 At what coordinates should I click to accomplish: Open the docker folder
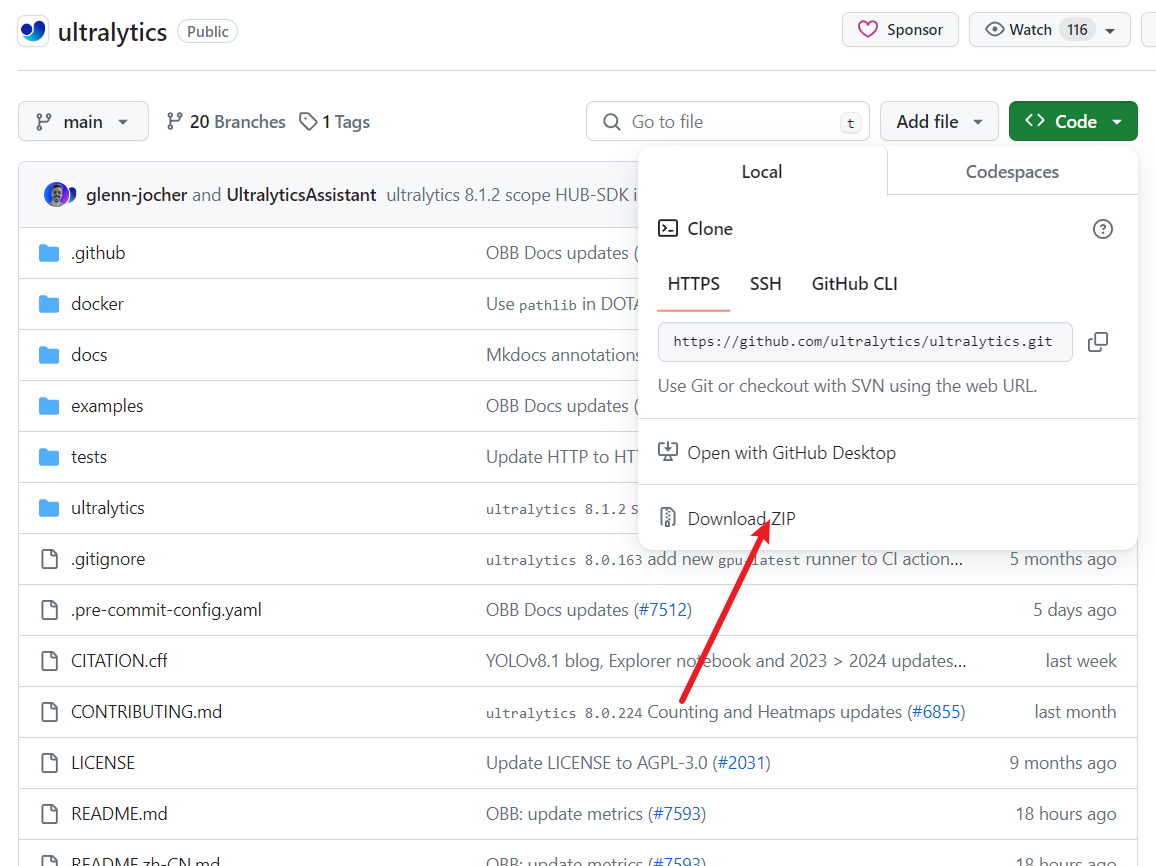[x=97, y=304]
